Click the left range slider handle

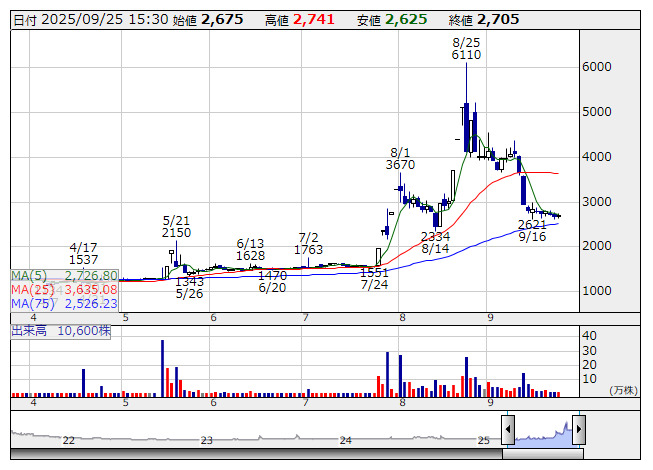(x=508, y=431)
